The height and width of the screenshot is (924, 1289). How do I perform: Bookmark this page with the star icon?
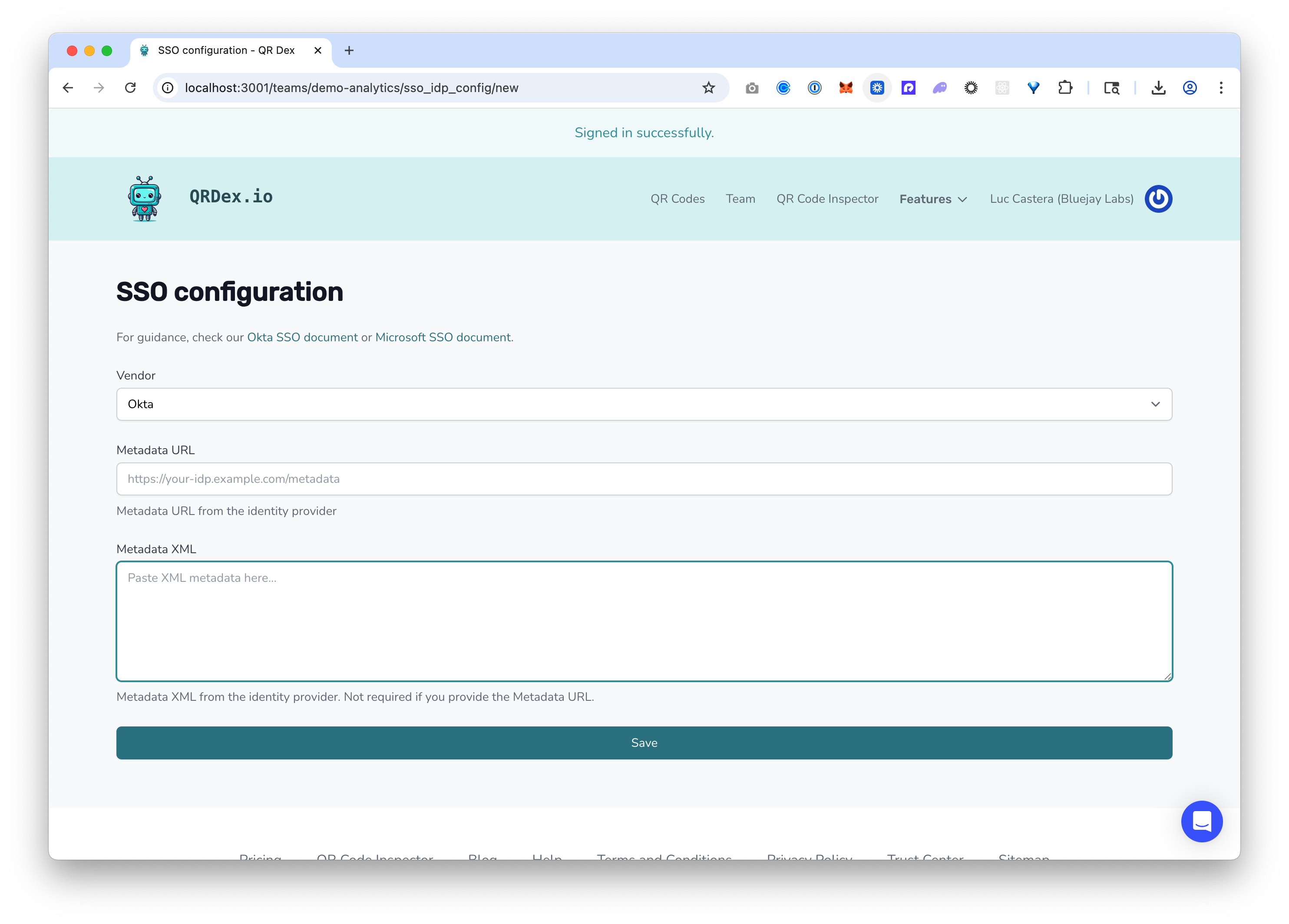(x=708, y=88)
